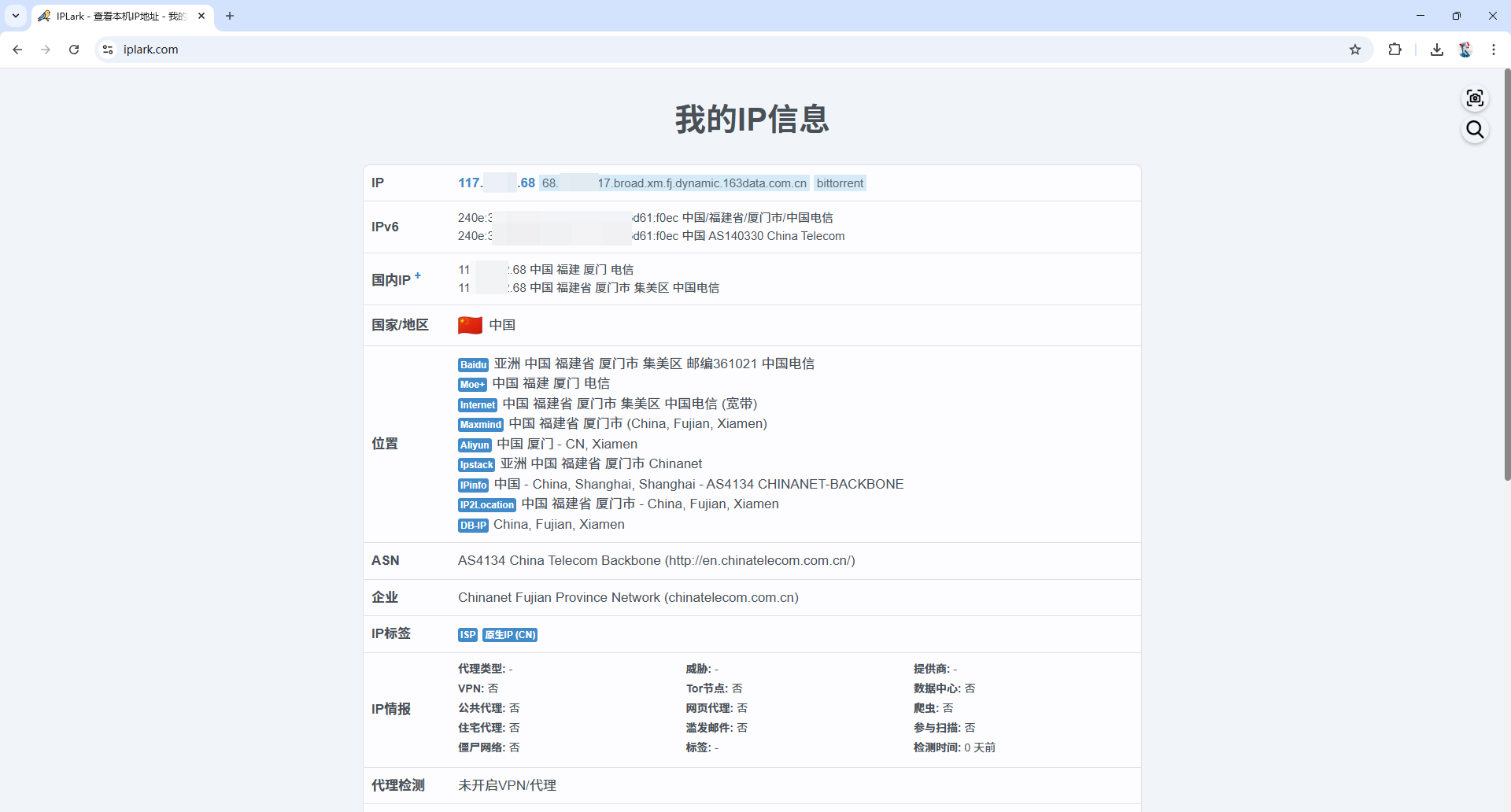Go back with browser back arrow
The width and height of the screenshot is (1511, 812).
(17, 50)
